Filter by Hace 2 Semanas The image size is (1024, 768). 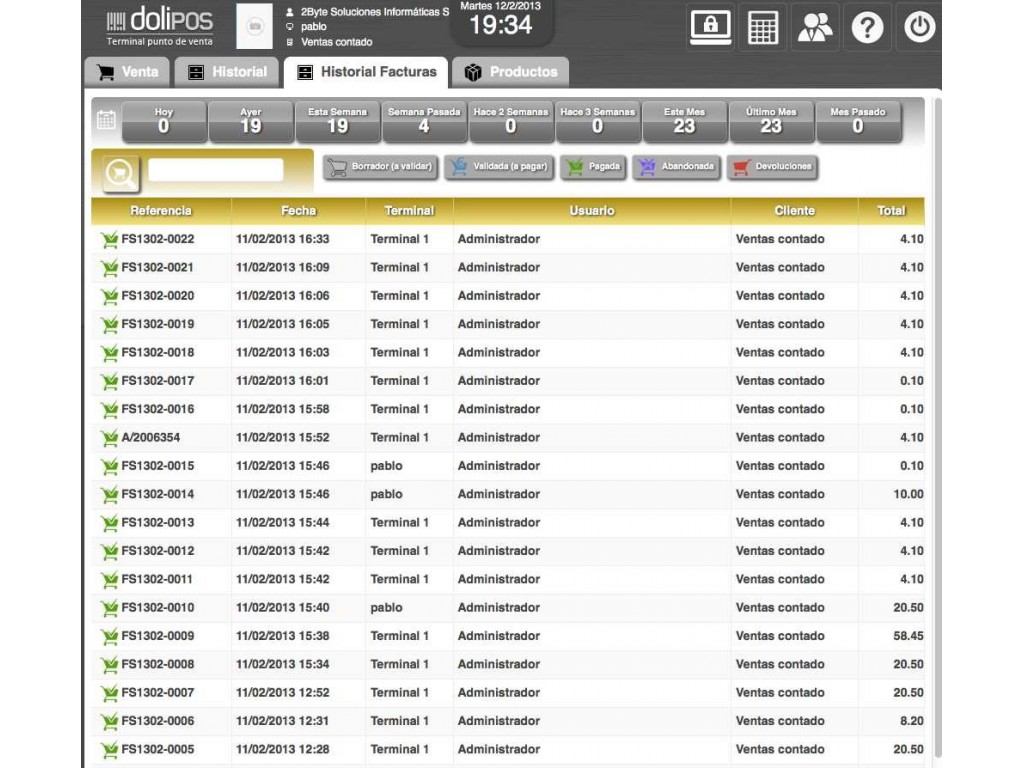coord(511,121)
